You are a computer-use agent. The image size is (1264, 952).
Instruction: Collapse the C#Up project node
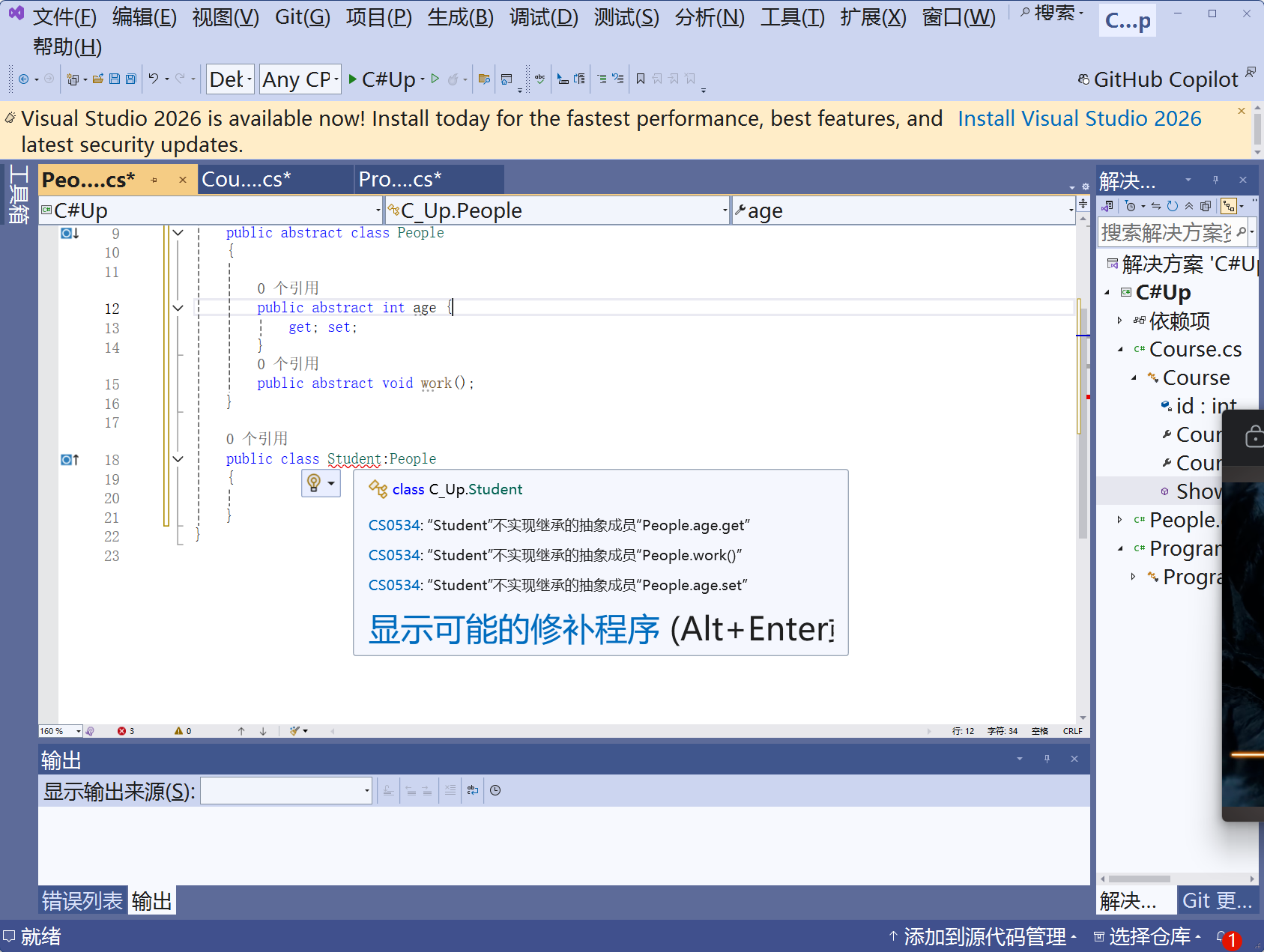[x=1107, y=292]
